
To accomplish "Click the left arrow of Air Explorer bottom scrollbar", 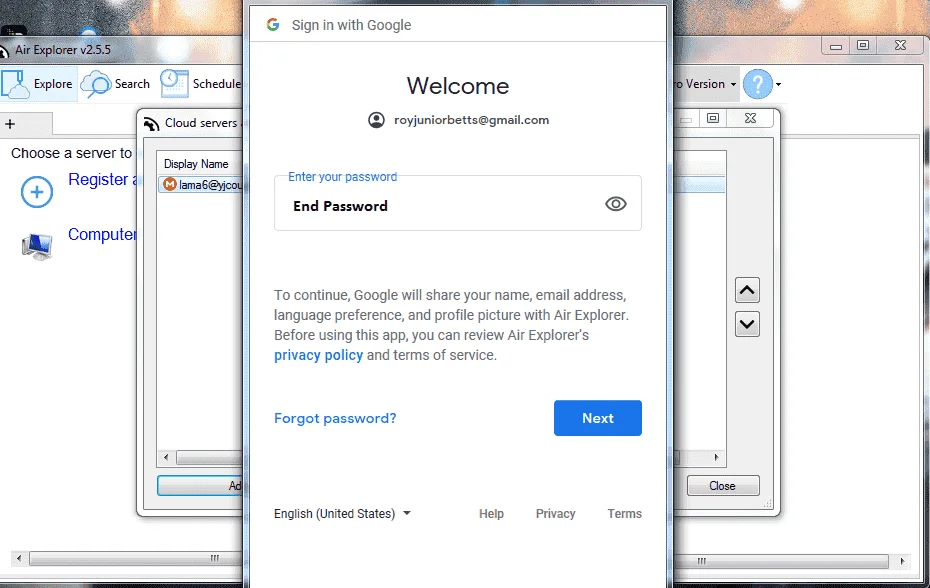I will coord(19,559).
